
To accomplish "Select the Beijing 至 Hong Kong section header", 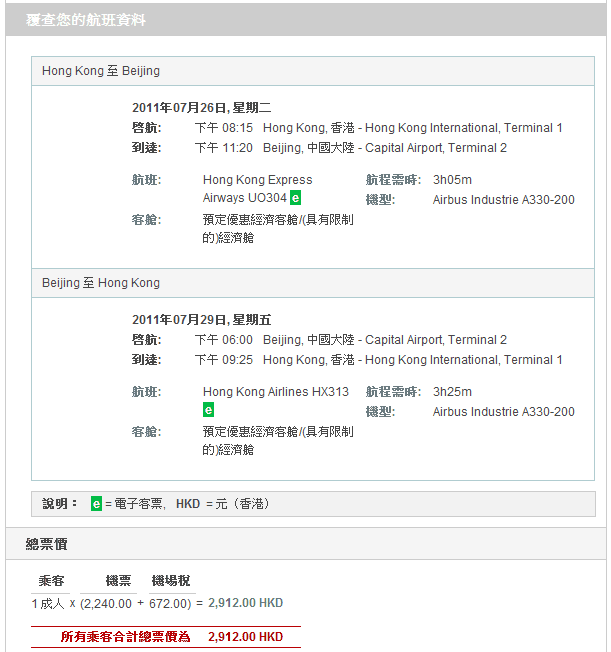I will point(101,283).
